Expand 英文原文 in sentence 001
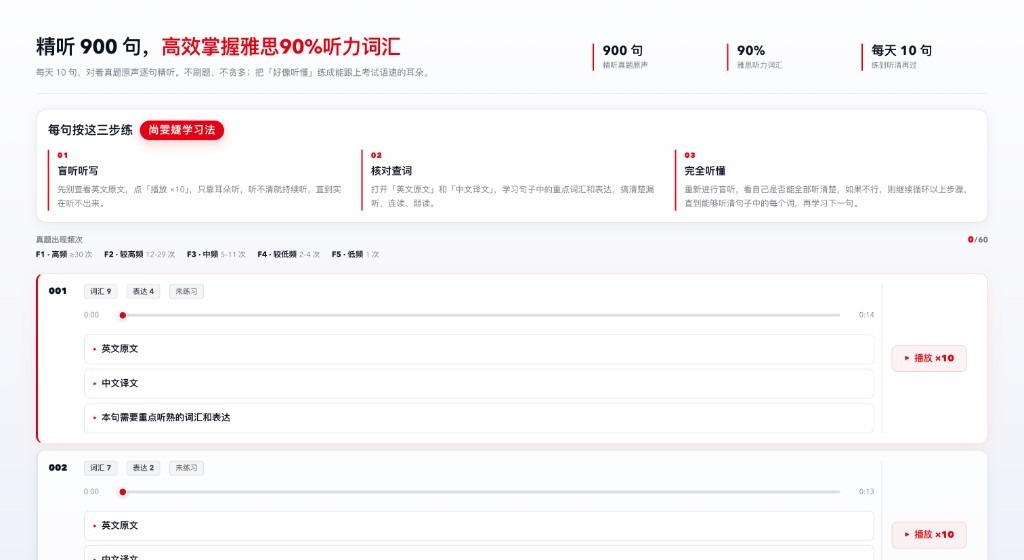 [x=479, y=349]
